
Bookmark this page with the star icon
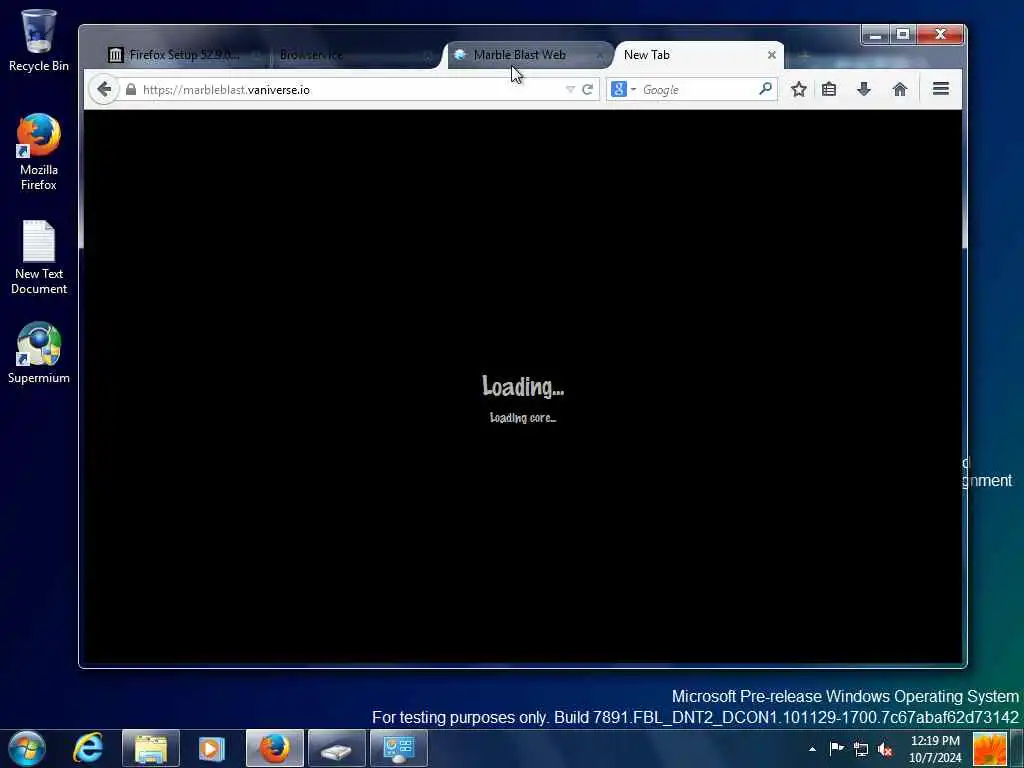pyautogui.click(x=798, y=89)
